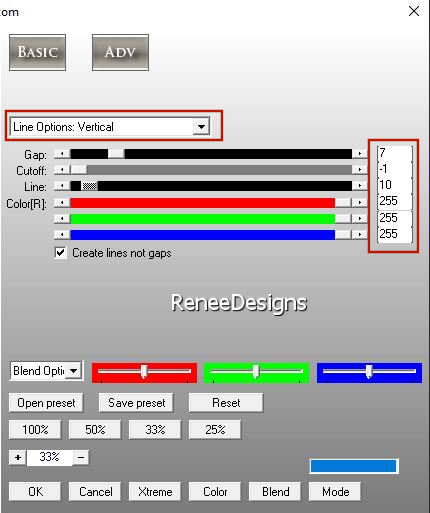Click the blue color slider left arrow

62,235
